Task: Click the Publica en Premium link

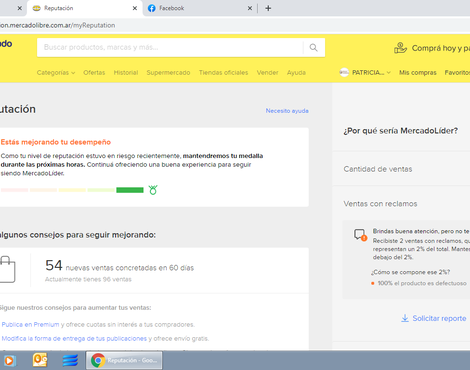Action: (30, 324)
